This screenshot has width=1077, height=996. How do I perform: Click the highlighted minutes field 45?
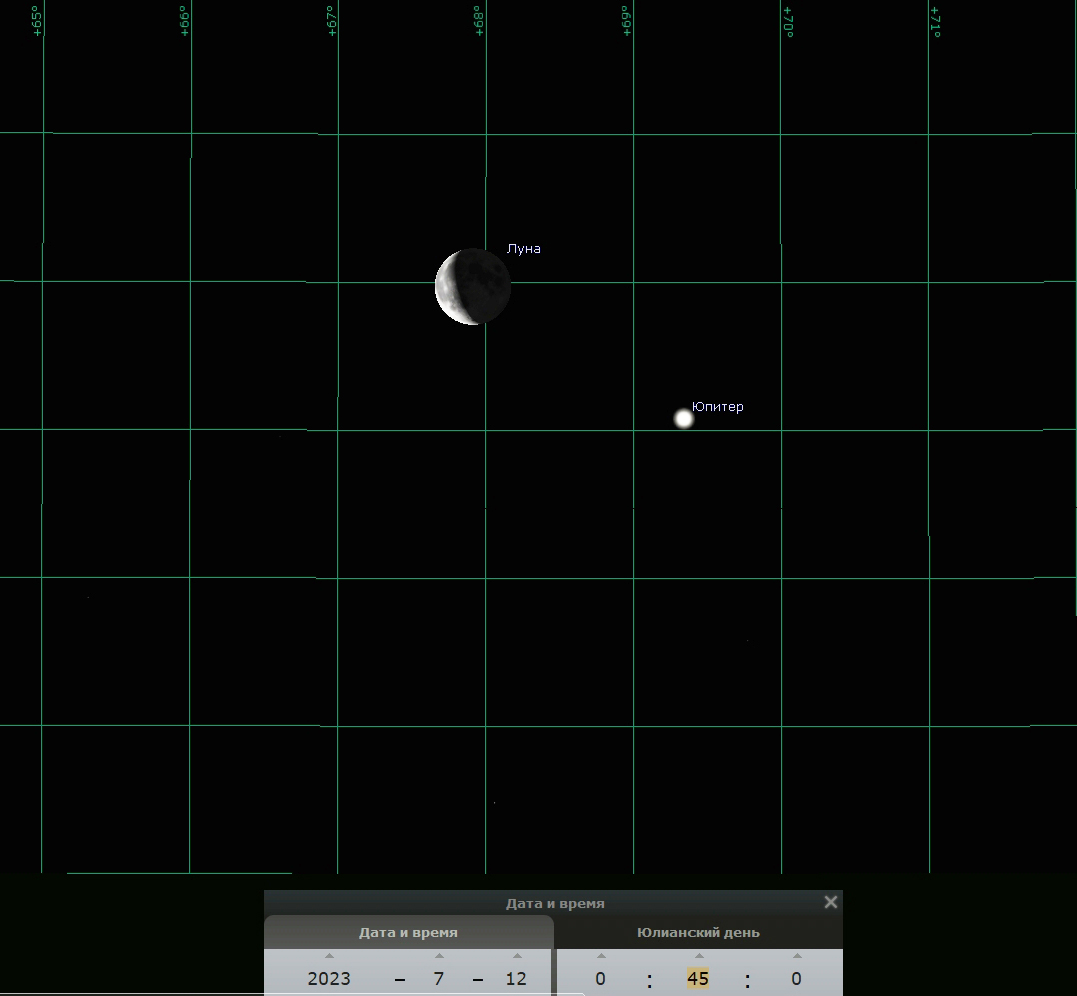pyautogui.click(x=698, y=978)
